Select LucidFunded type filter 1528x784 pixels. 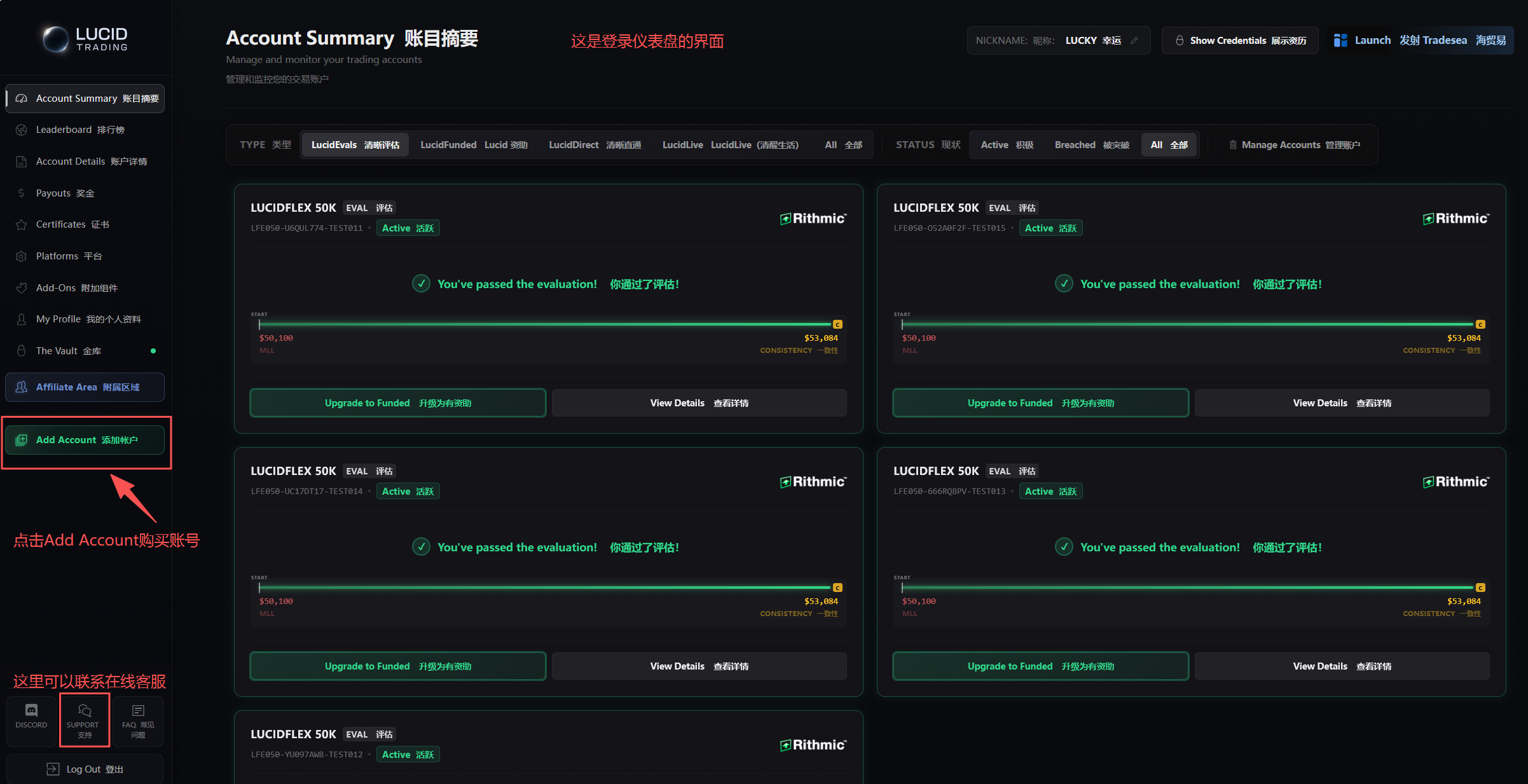click(x=474, y=145)
